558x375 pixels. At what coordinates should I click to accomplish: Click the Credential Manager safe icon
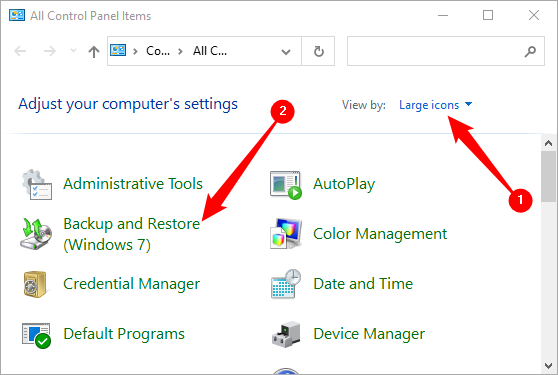click(35, 284)
